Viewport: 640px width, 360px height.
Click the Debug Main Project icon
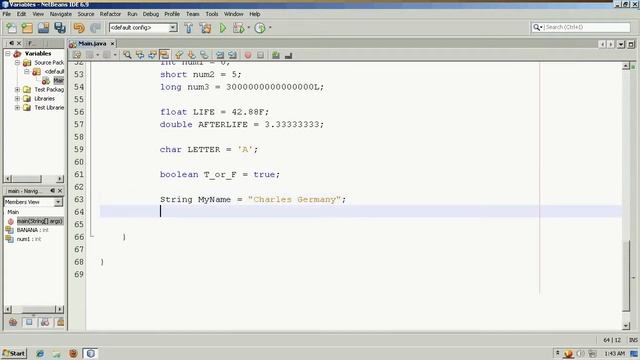point(238,28)
